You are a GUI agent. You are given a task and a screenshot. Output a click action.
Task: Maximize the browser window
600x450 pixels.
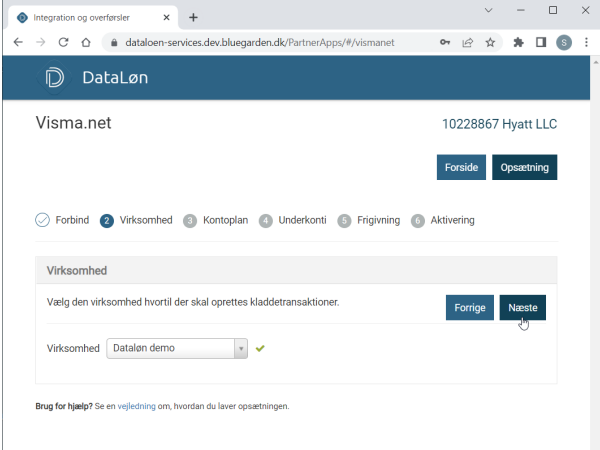coord(553,10)
